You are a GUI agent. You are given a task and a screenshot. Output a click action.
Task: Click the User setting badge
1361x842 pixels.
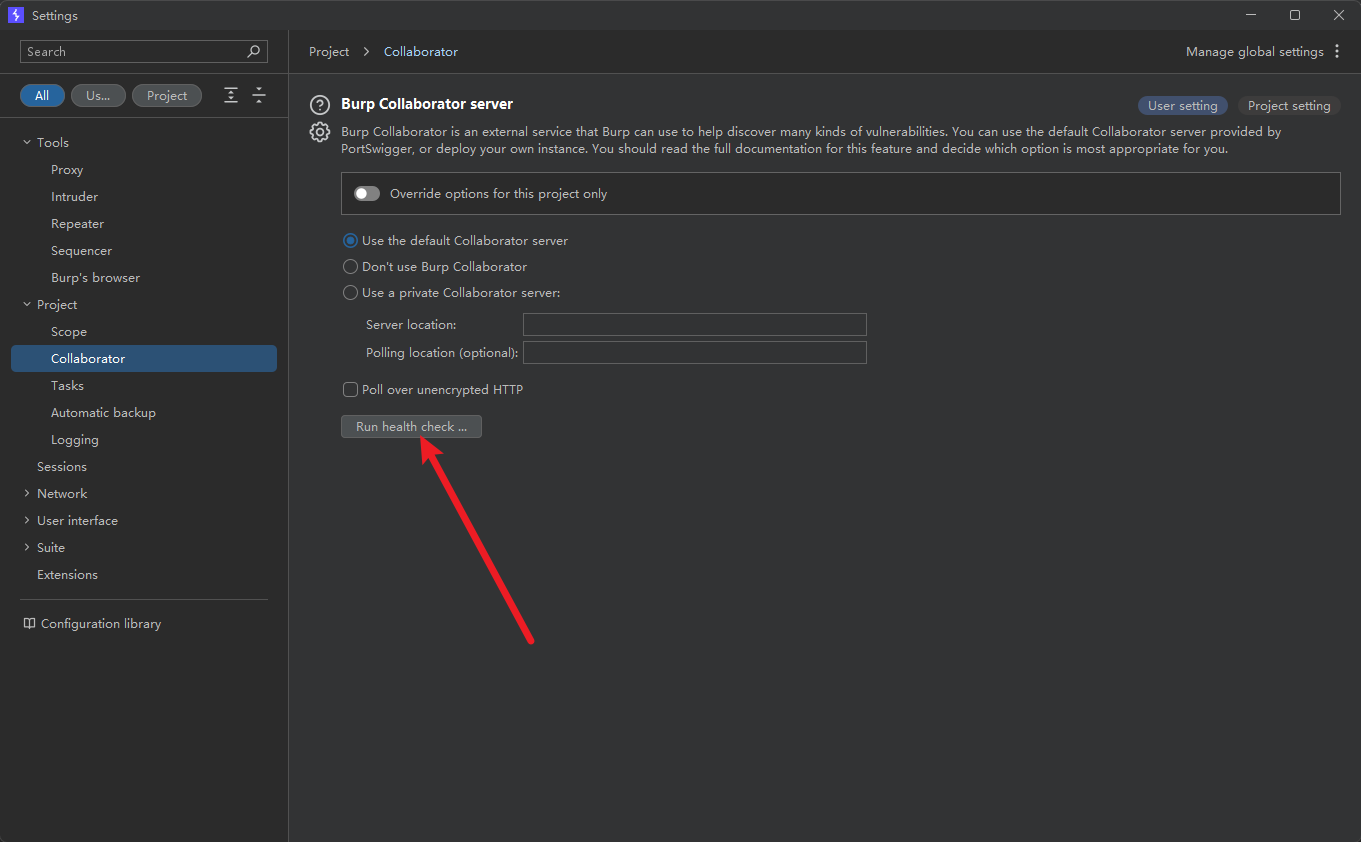coord(1182,106)
